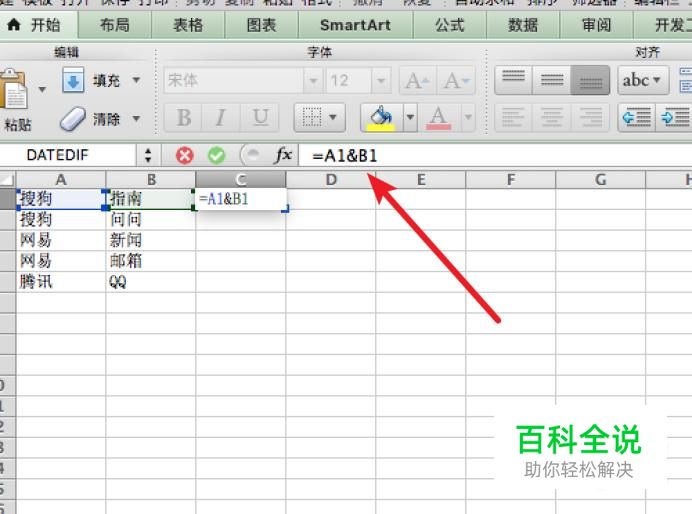692x514 pixels.
Task: Click cell C1 with =A1&B1
Action: click(x=241, y=199)
